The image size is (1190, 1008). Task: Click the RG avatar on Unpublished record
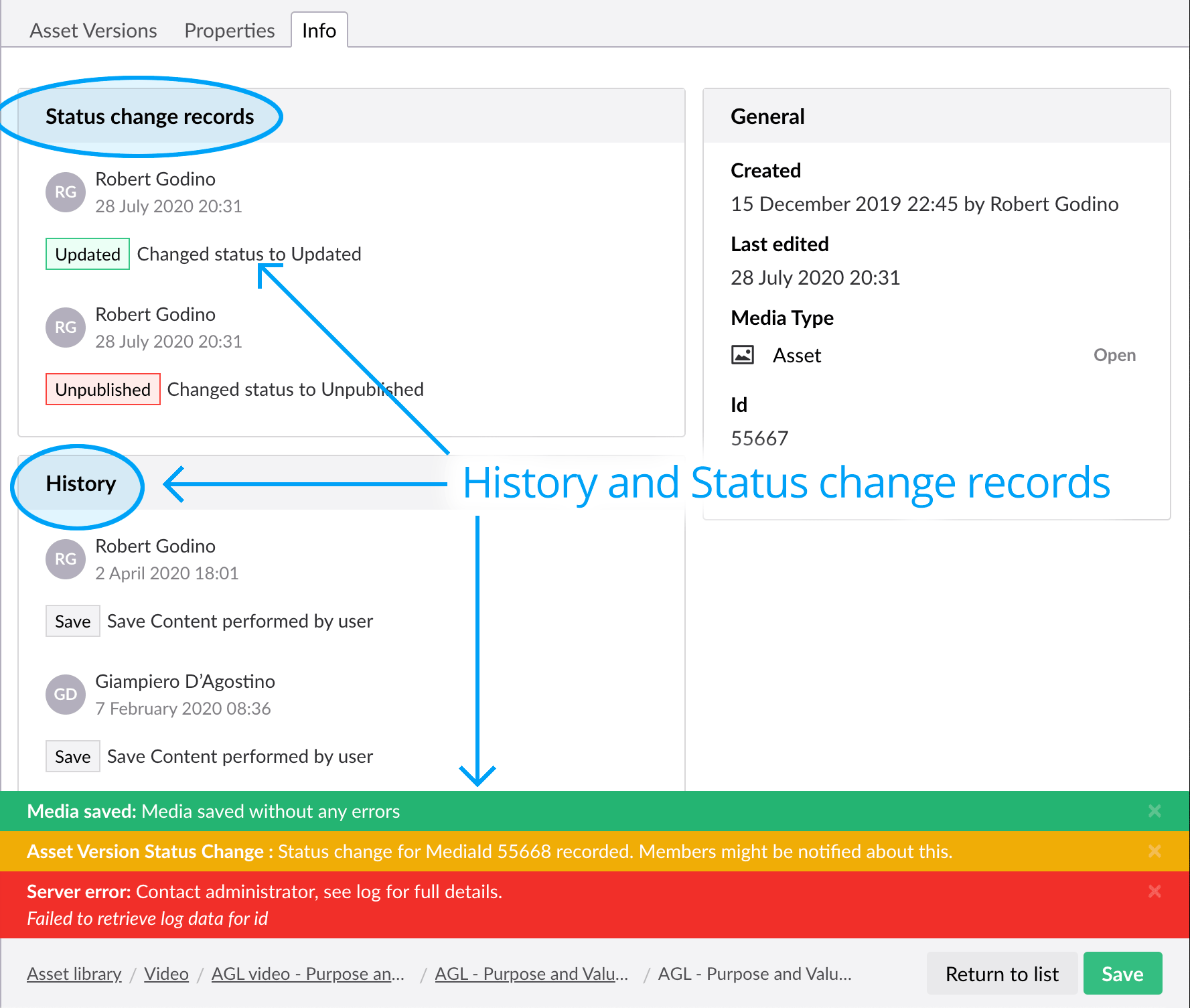point(66,328)
